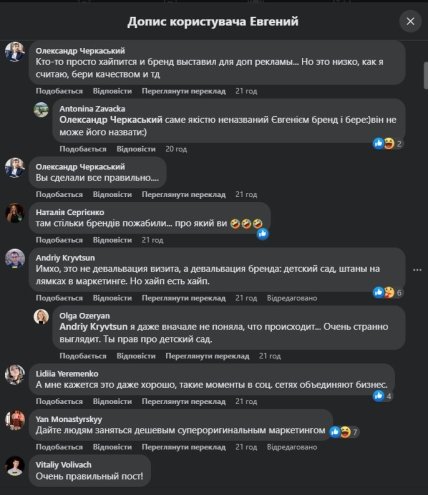
Task: View reactions on Yan Monastyrskyy's comment
Action: point(344,432)
